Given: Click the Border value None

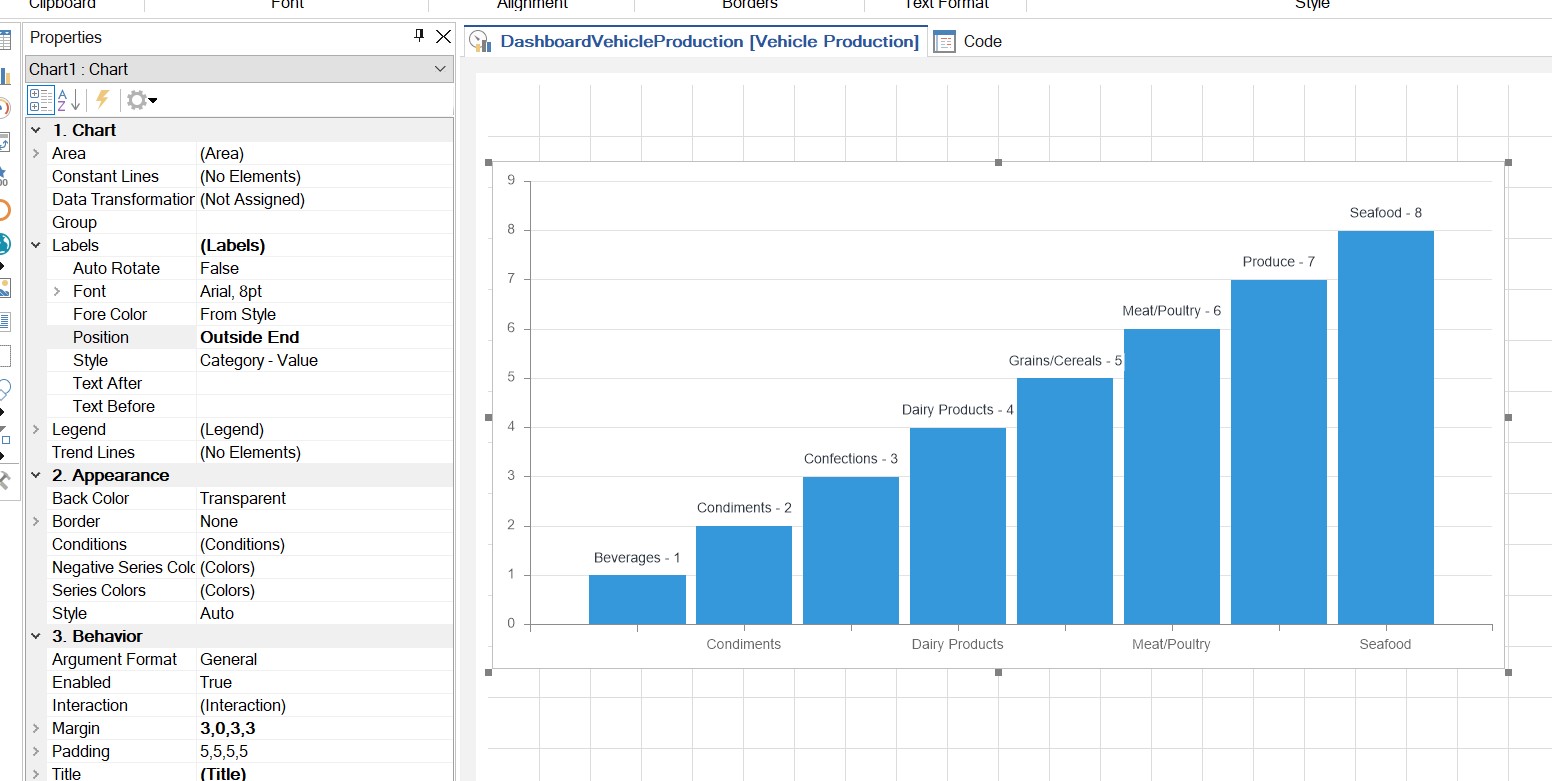Looking at the screenshot, I should pyautogui.click(x=324, y=521).
